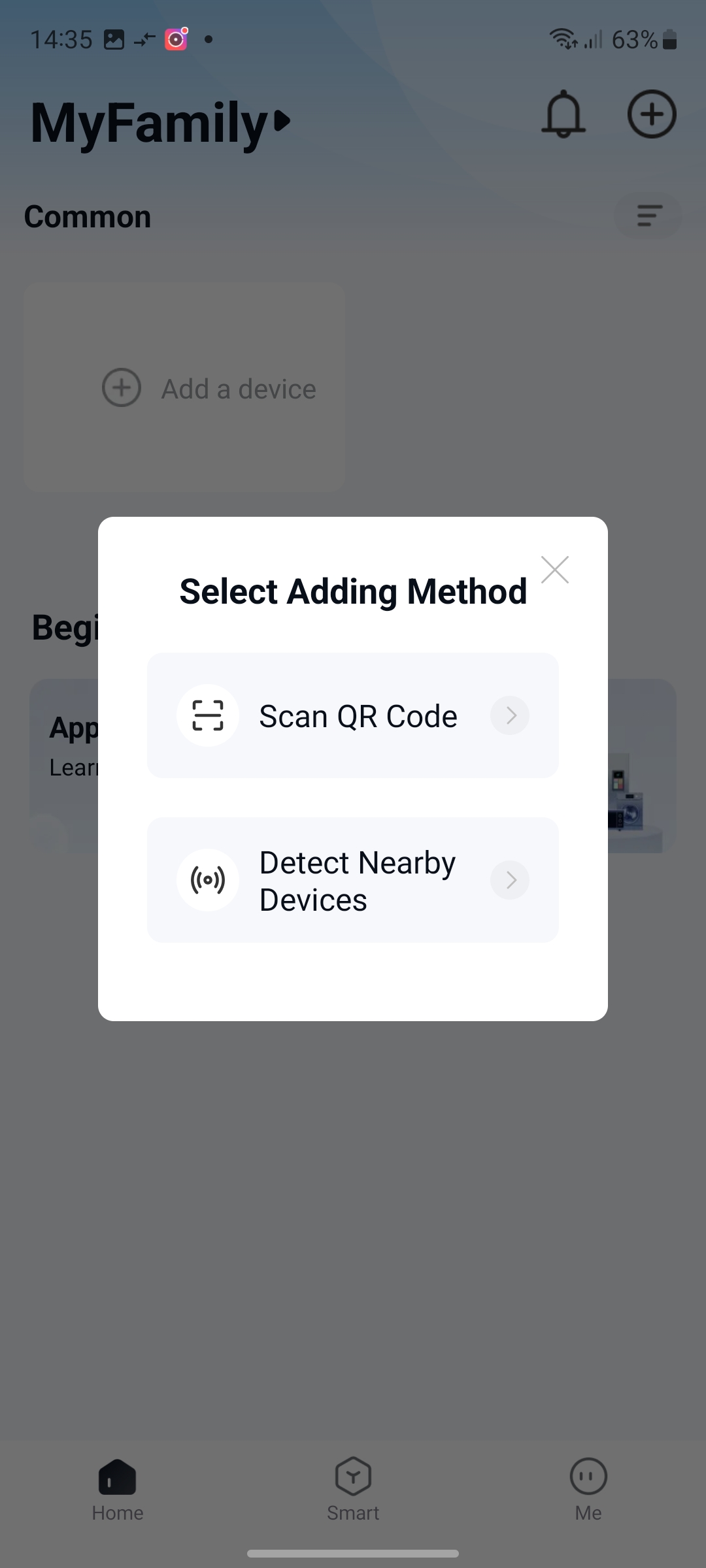Screen dimensions: 706x1568
Task: Tap the screen recorder status bar icon
Action: click(x=176, y=39)
